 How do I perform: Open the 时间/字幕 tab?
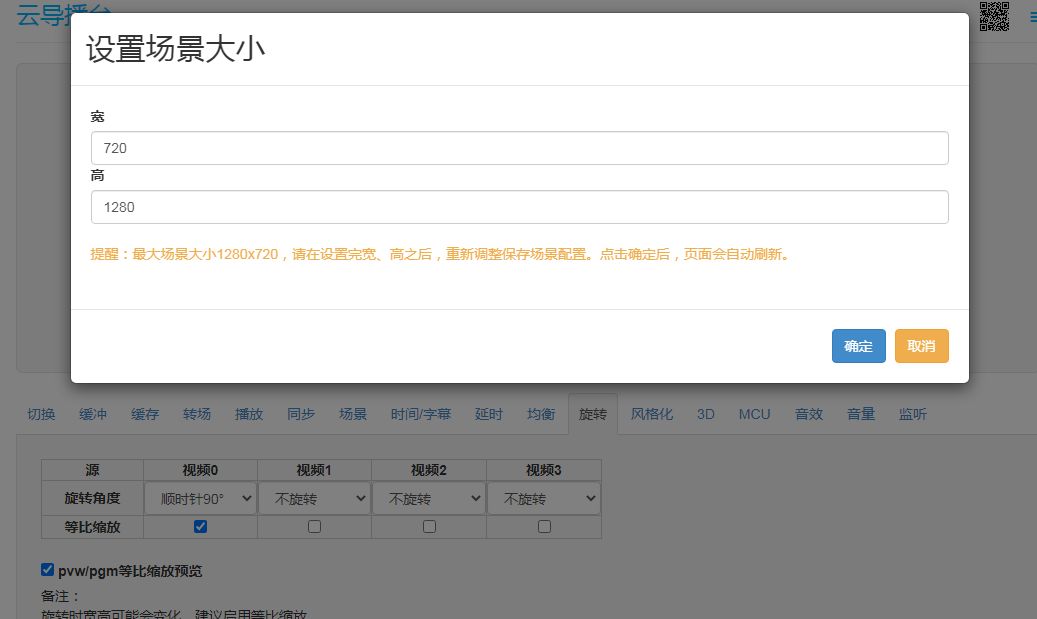[x=421, y=414]
